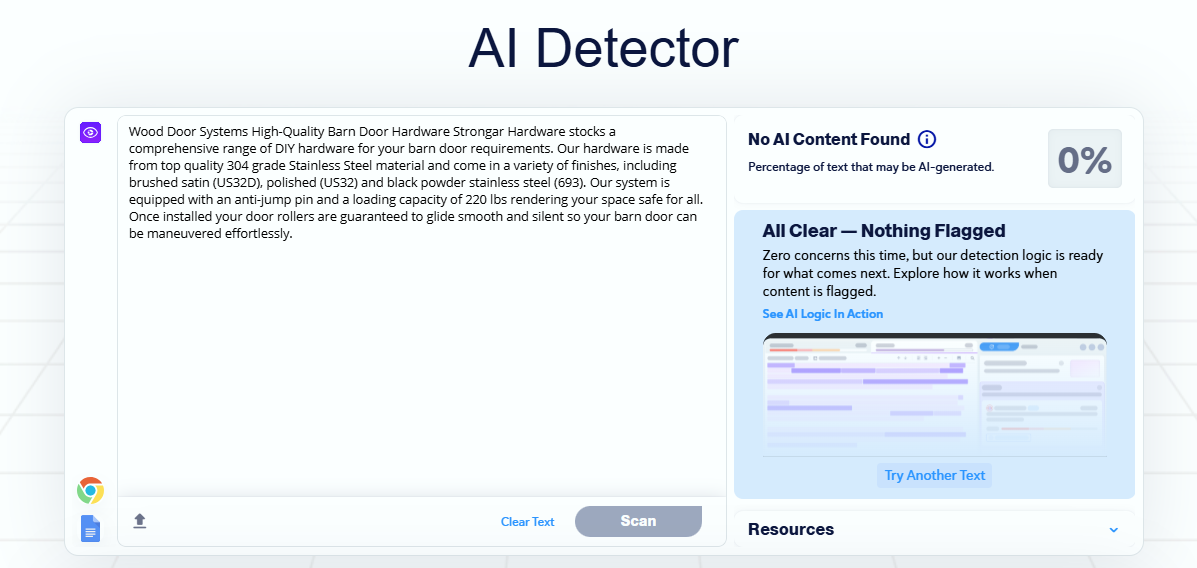Click the upload file icon
The width and height of the screenshot is (1197, 568).
[x=140, y=521]
